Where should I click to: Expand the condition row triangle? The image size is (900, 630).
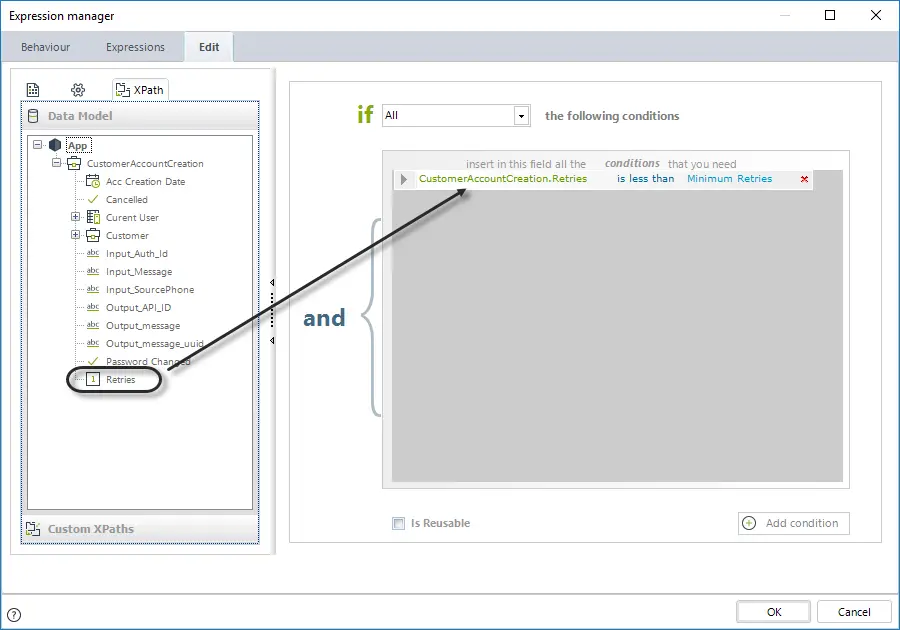(x=404, y=179)
